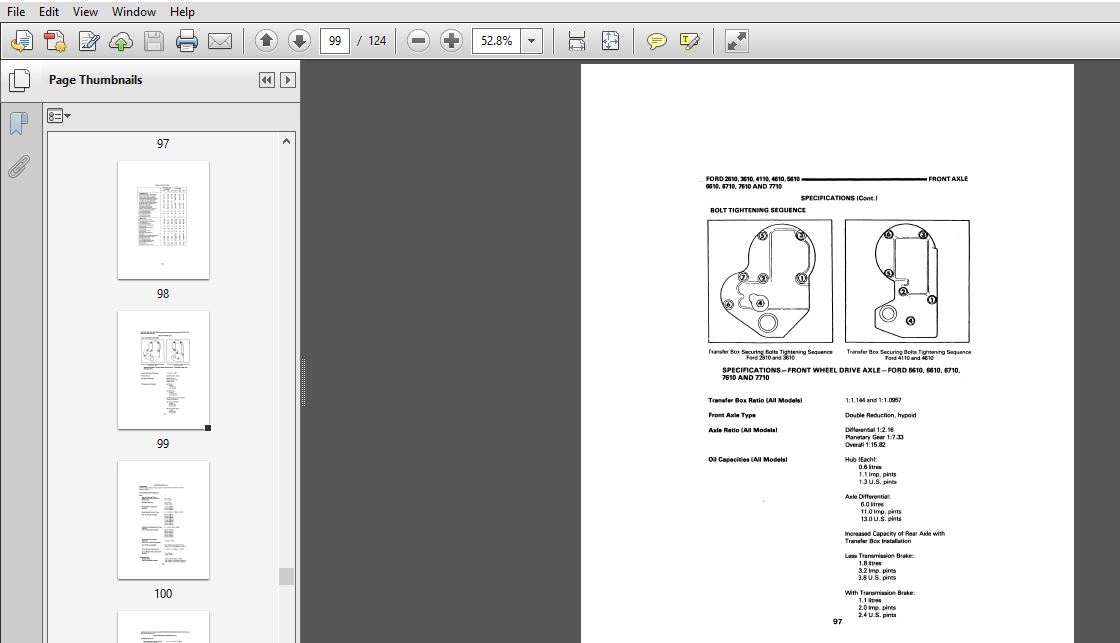Select page 100 thumbnail
This screenshot has width=1120, height=643.
tap(164, 520)
